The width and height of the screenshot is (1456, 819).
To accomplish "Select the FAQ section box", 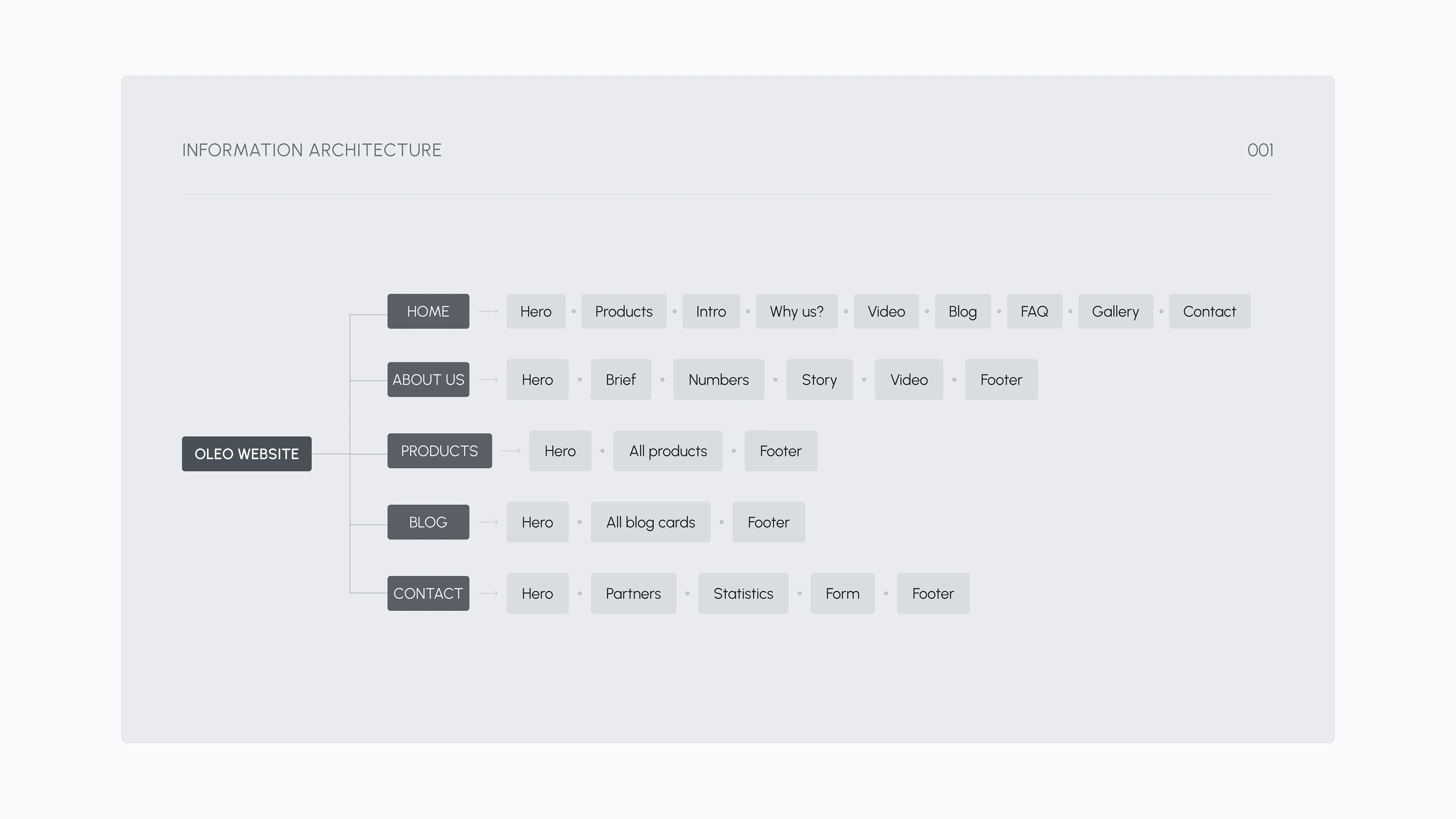I will click(x=1034, y=311).
